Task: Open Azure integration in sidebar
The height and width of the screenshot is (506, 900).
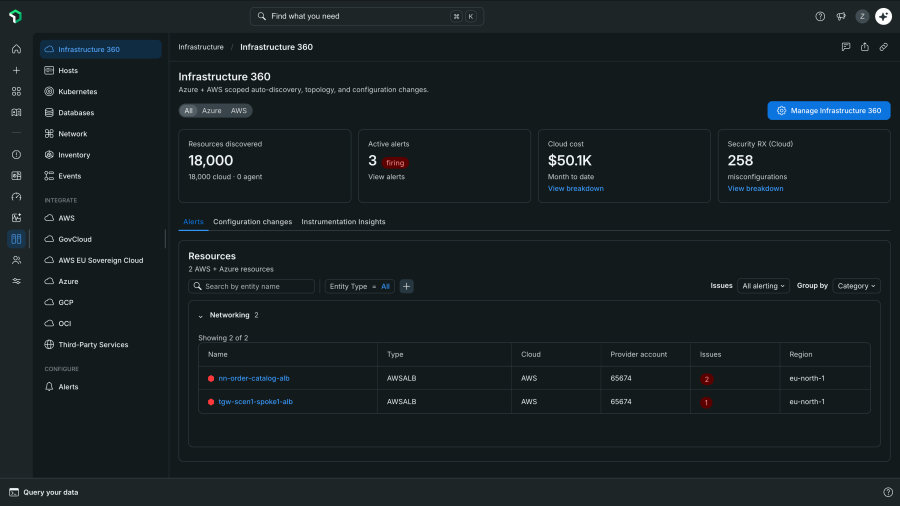Action: click(100, 281)
